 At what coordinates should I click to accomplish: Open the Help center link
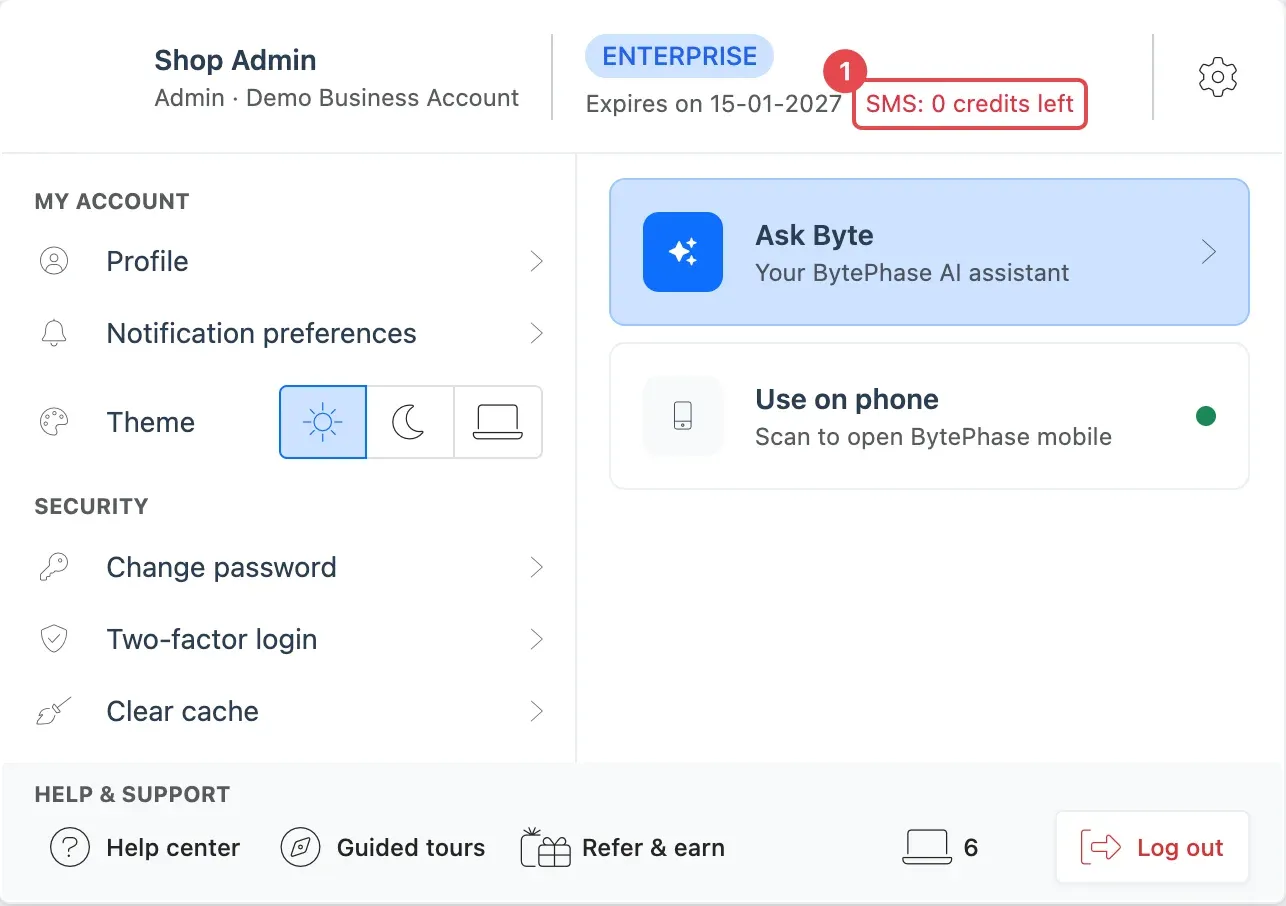[x=145, y=848]
